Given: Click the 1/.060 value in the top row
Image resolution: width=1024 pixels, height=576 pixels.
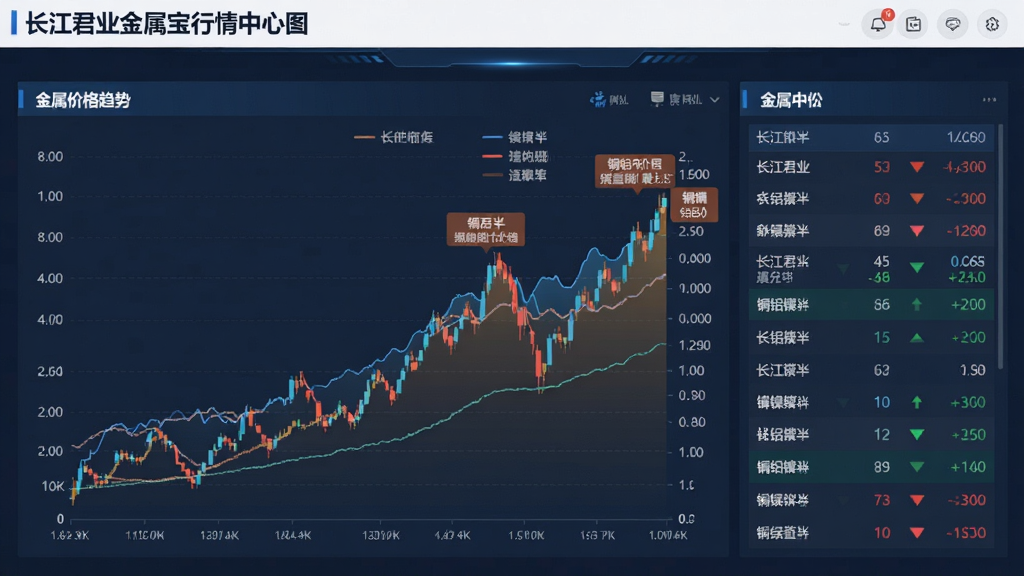Looking at the screenshot, I should click(x=966, y=137).
